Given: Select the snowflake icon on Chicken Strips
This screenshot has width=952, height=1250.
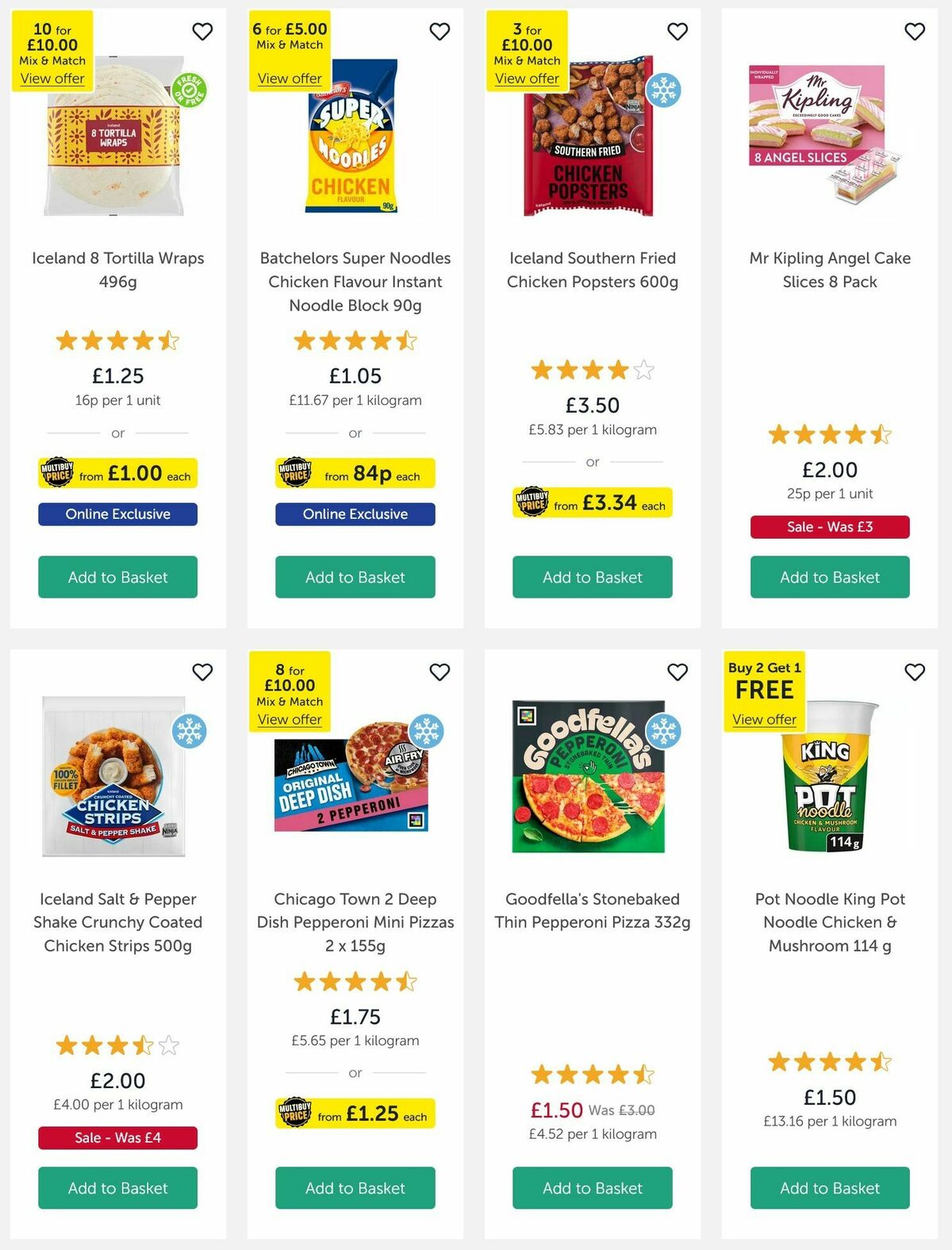Looking at the screenshot, I should (190, 730).
